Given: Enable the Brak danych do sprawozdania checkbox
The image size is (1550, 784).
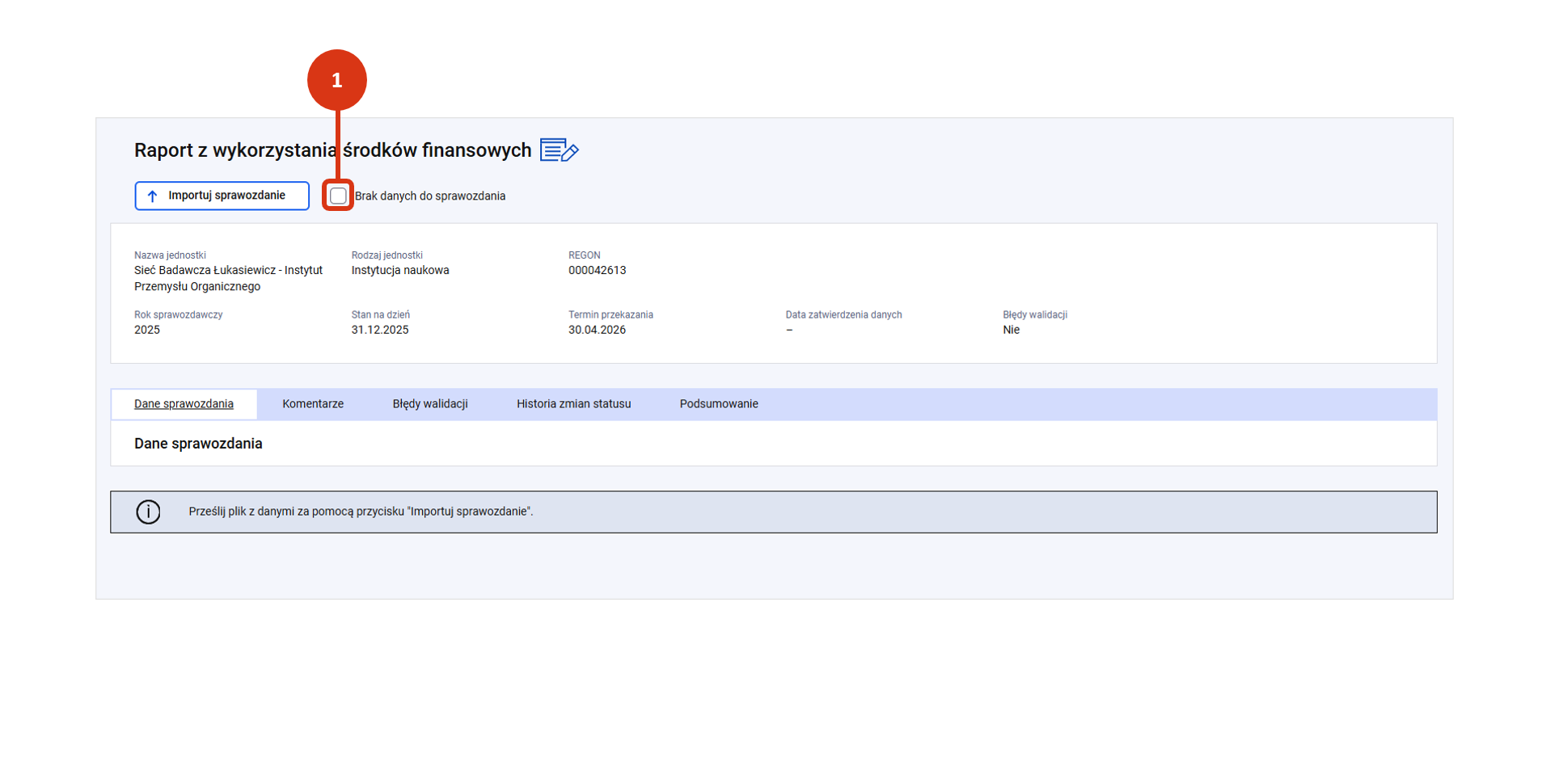Looking at the screenshot, I should point(338,196).
